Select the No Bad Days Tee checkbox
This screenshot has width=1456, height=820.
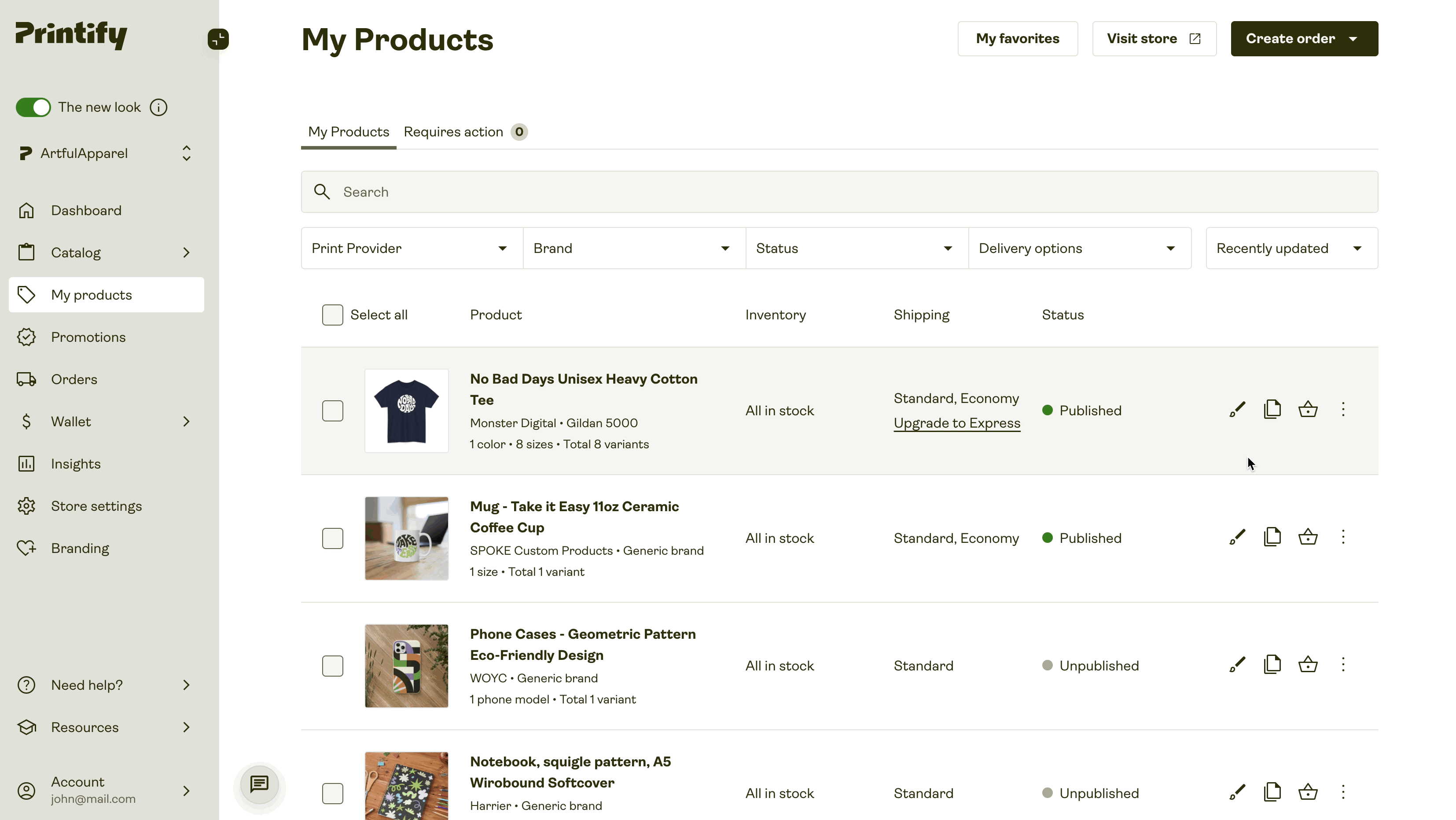point(332,410)
